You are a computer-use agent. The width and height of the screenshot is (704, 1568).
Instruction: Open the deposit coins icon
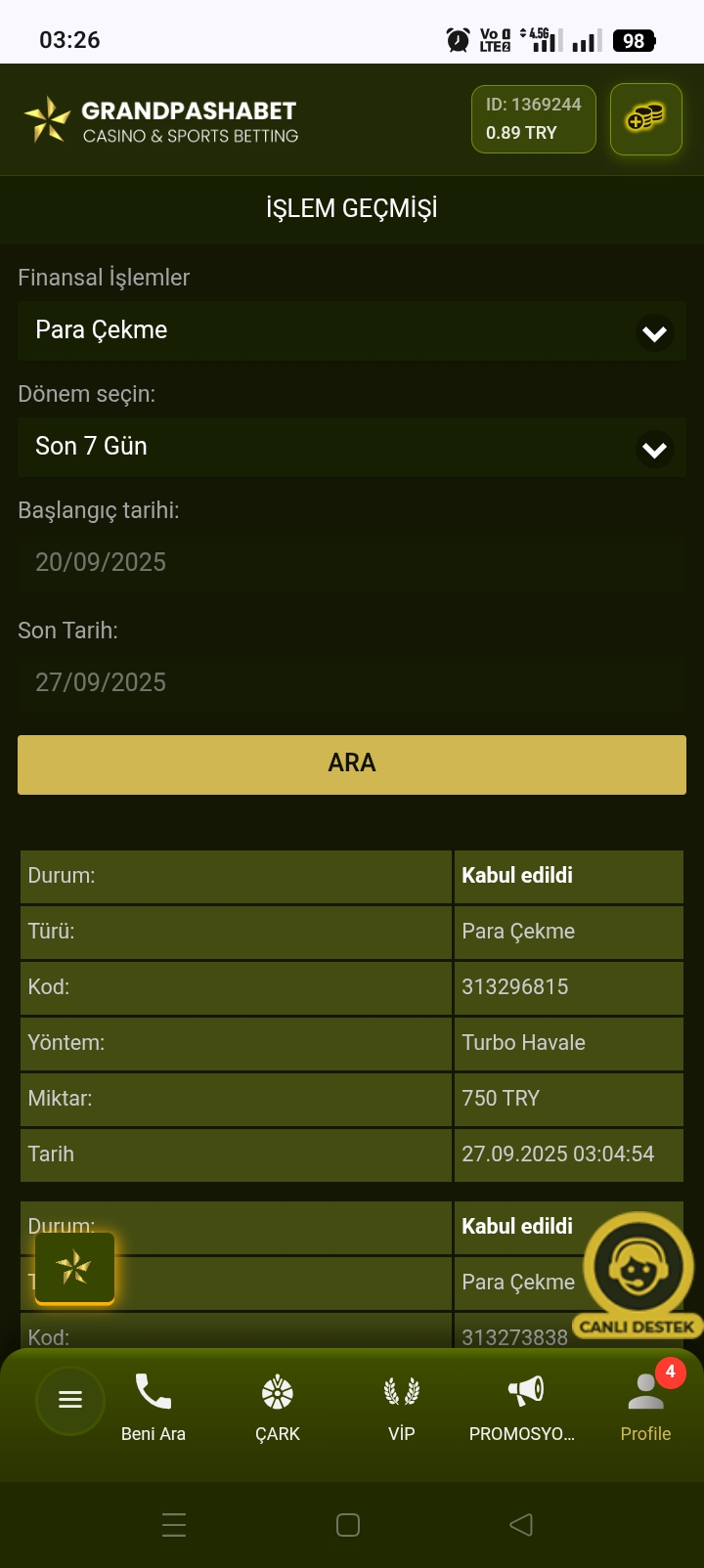[x=645, y=119]
